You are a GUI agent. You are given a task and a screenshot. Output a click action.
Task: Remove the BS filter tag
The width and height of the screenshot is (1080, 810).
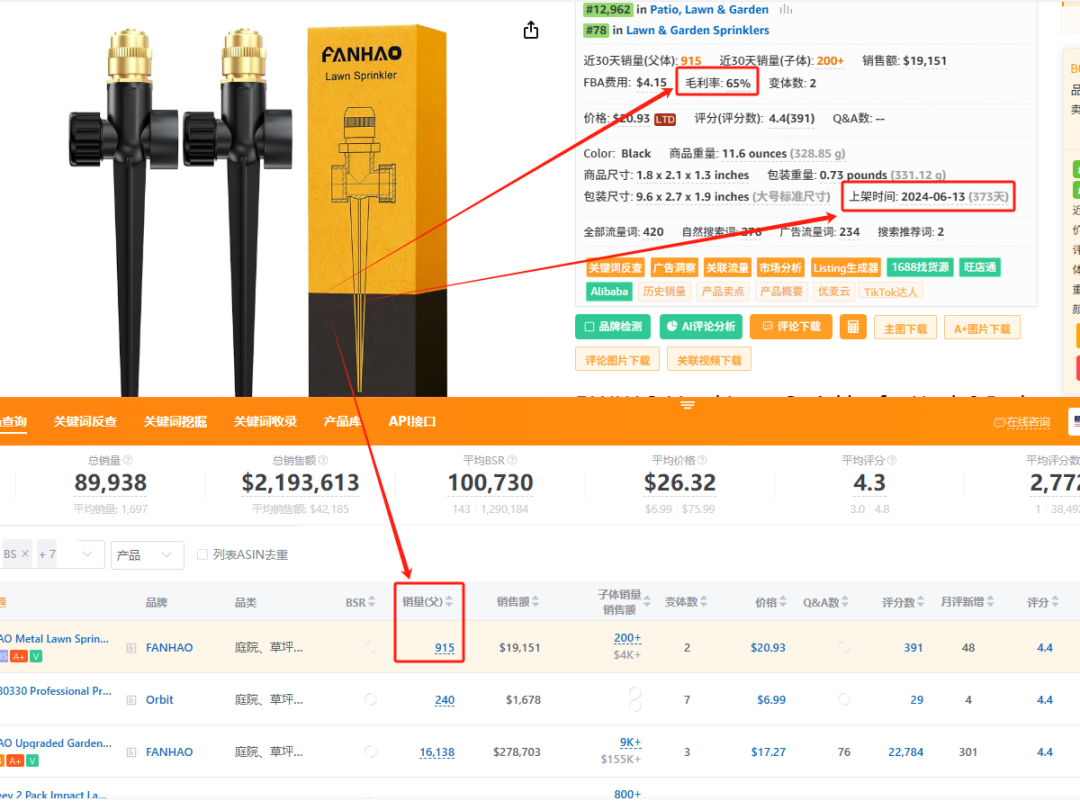click(25, 554)
